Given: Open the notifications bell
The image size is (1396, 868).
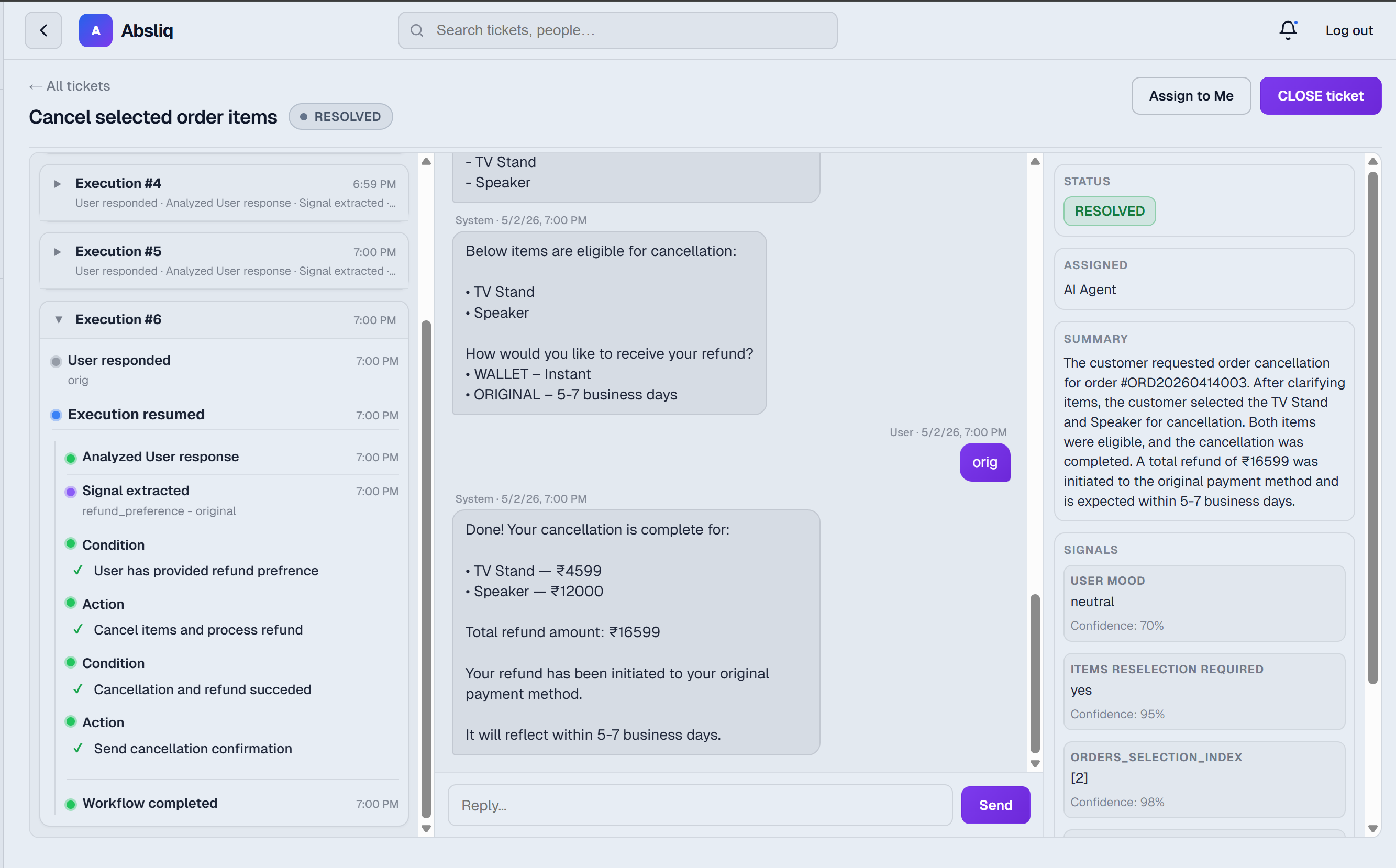Looking at the screenshot, I should [x=1288, y=30].
